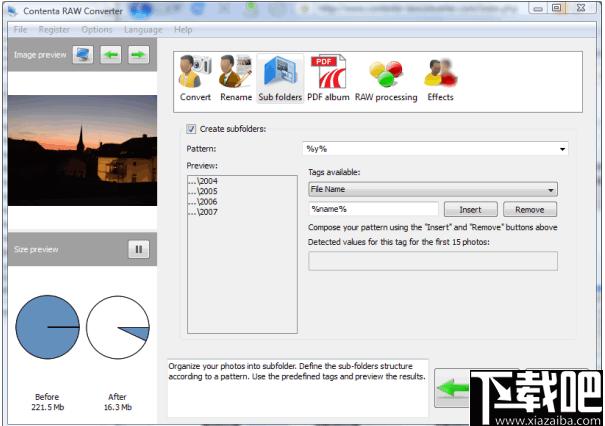
Task: Open the File menu
Action: (20, 30)
